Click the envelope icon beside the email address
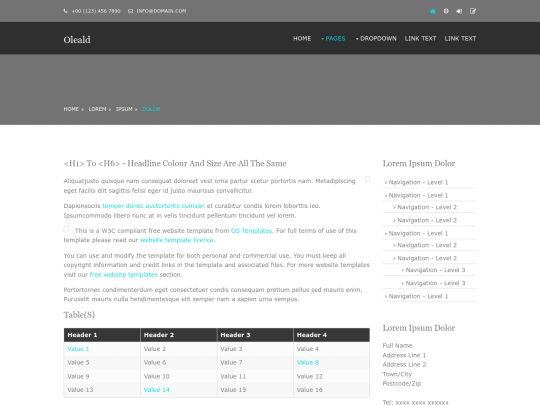This screenshot has height=405, width=540. pos(130,11)
